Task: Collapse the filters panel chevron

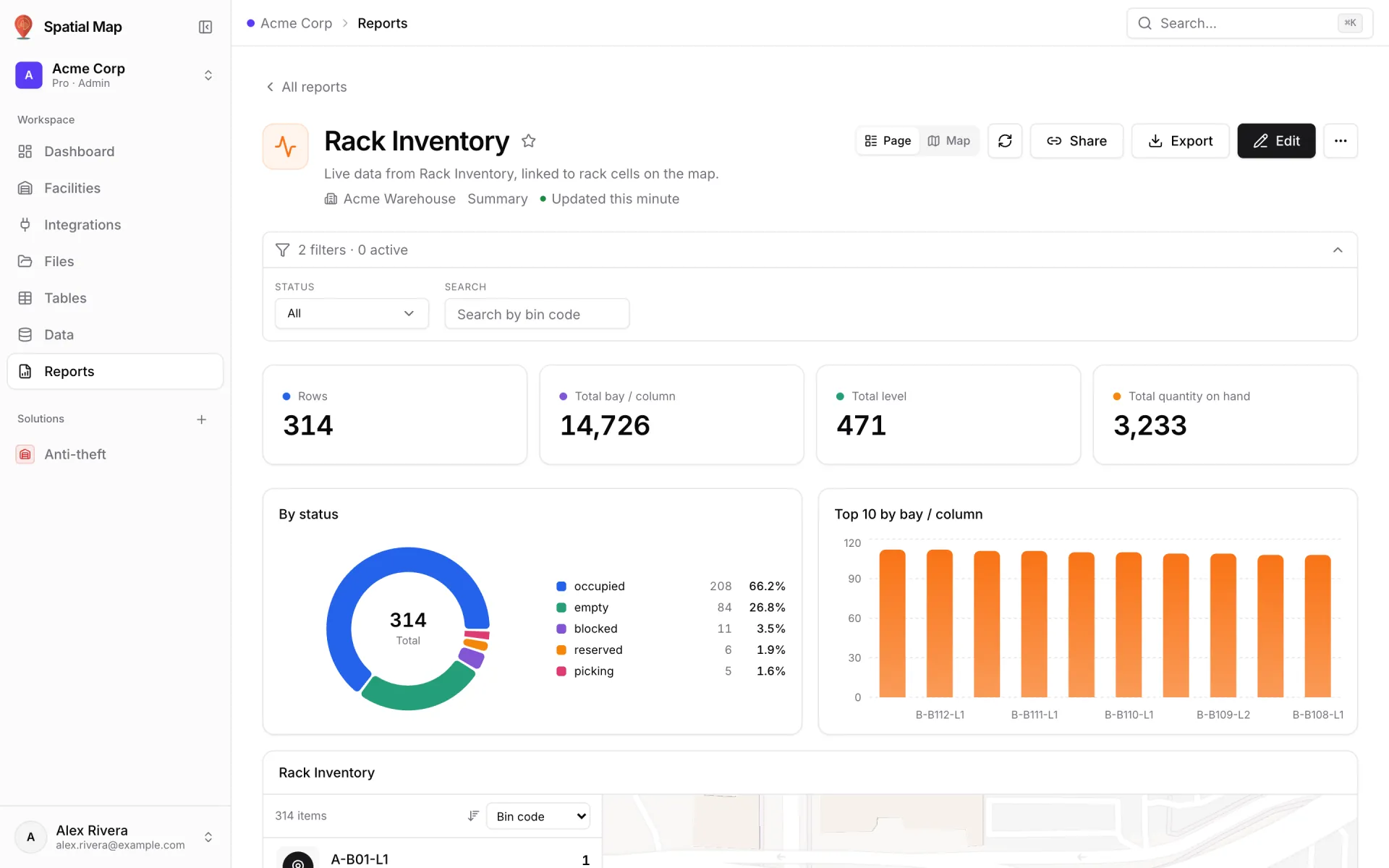Action: tap(1338, 250)
